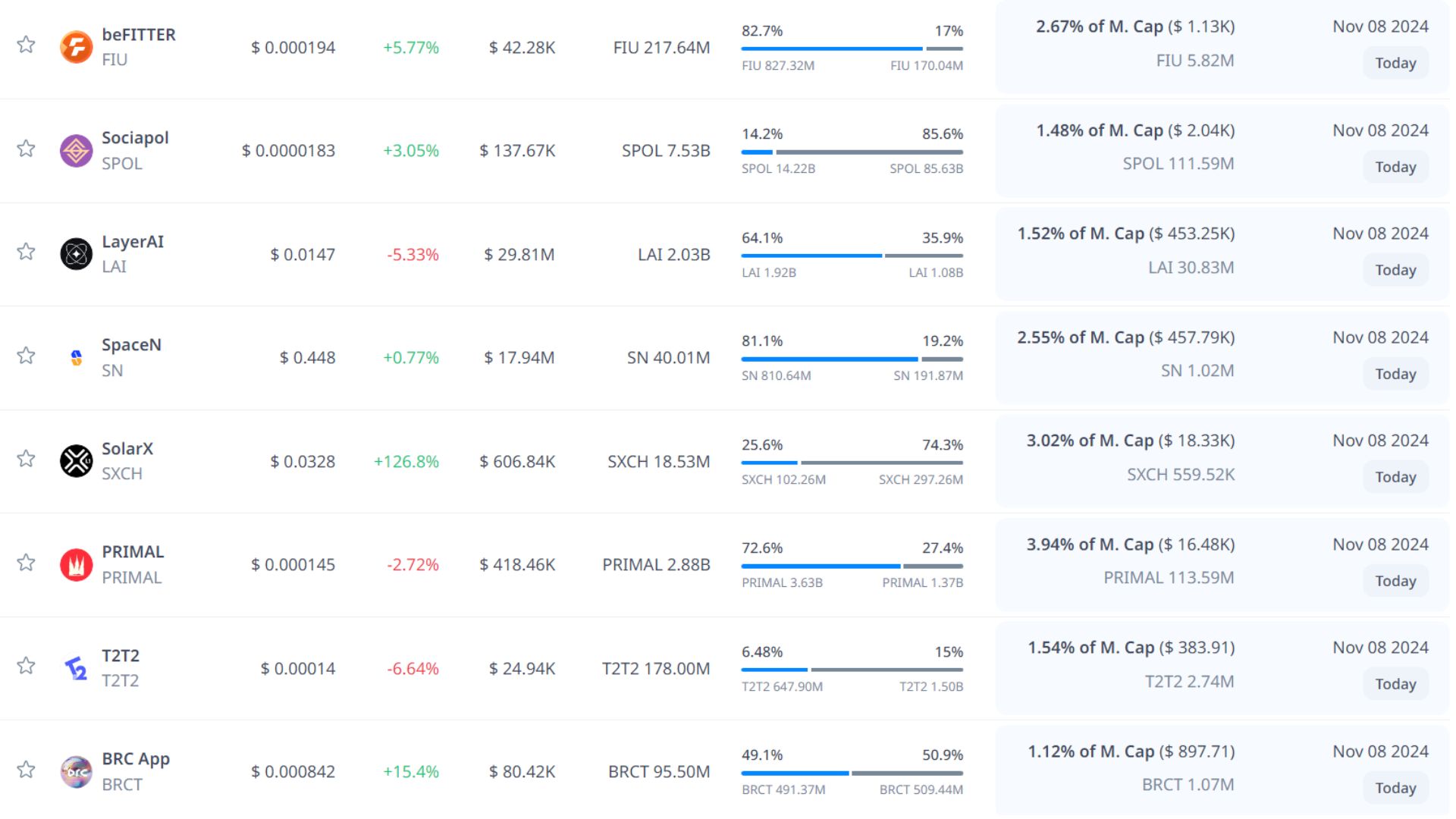
Task: Click the T2T2 blue logo icon
Action: [x=76, y=668]
